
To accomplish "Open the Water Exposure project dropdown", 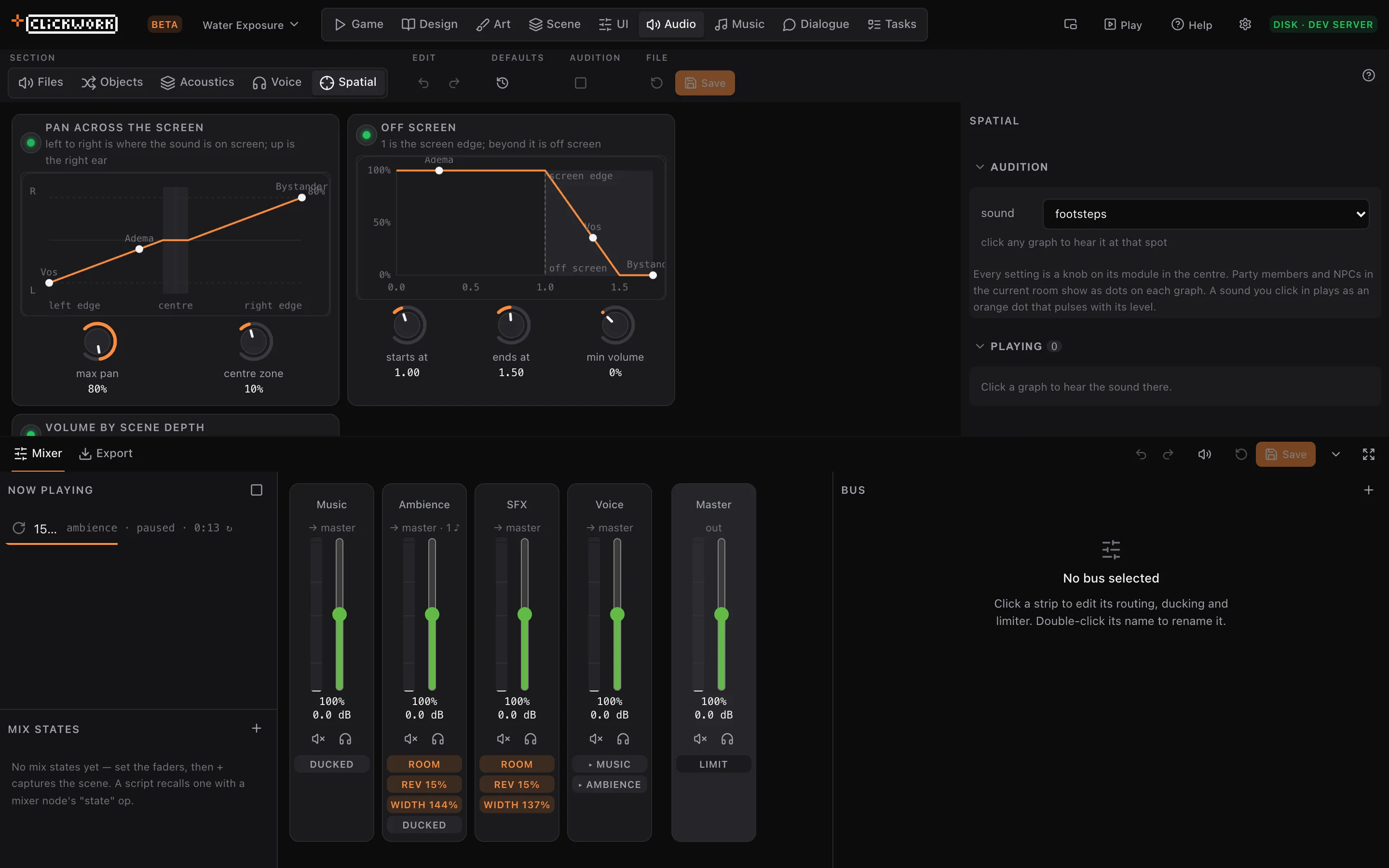I will coord(250,25).
